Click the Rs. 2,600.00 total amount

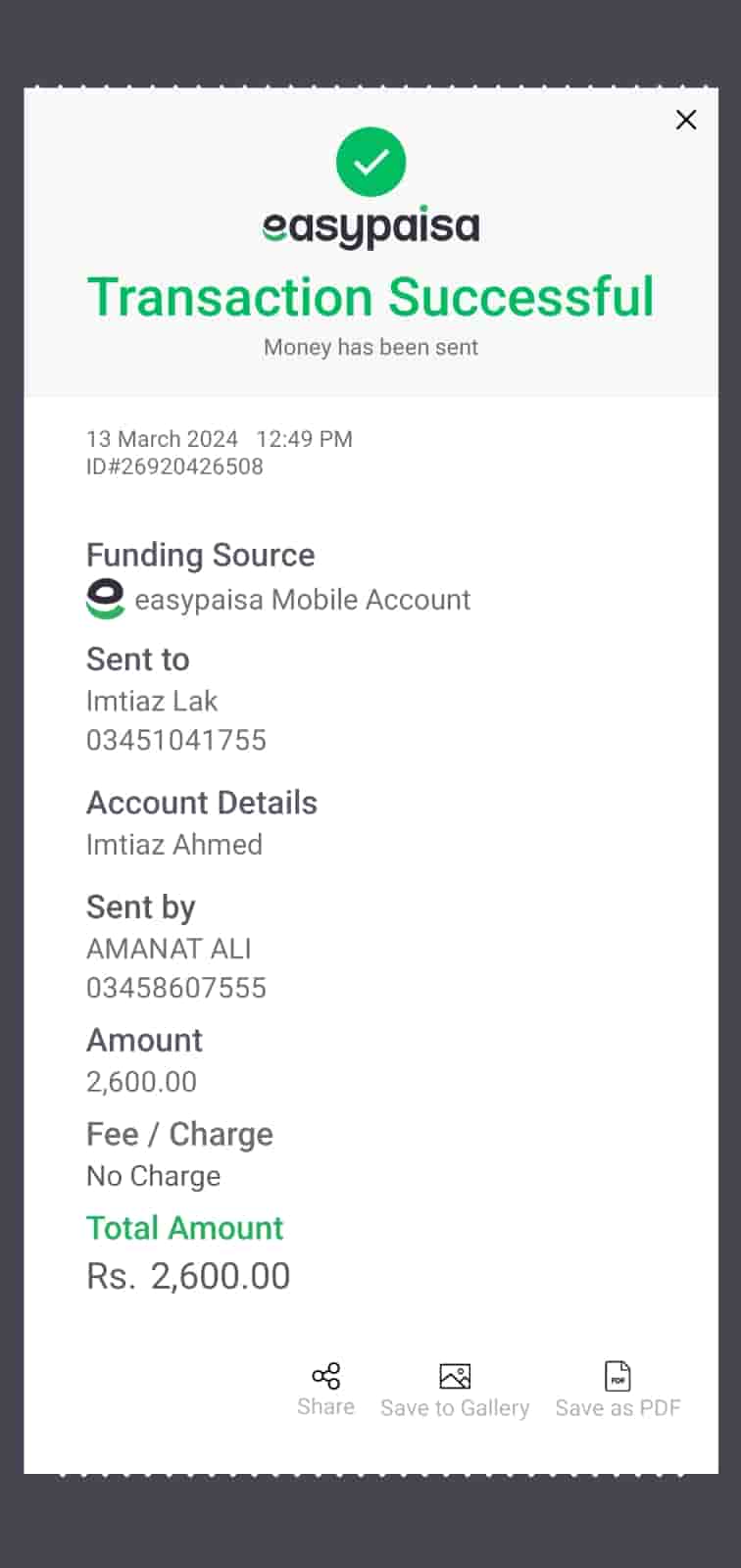188,1276
